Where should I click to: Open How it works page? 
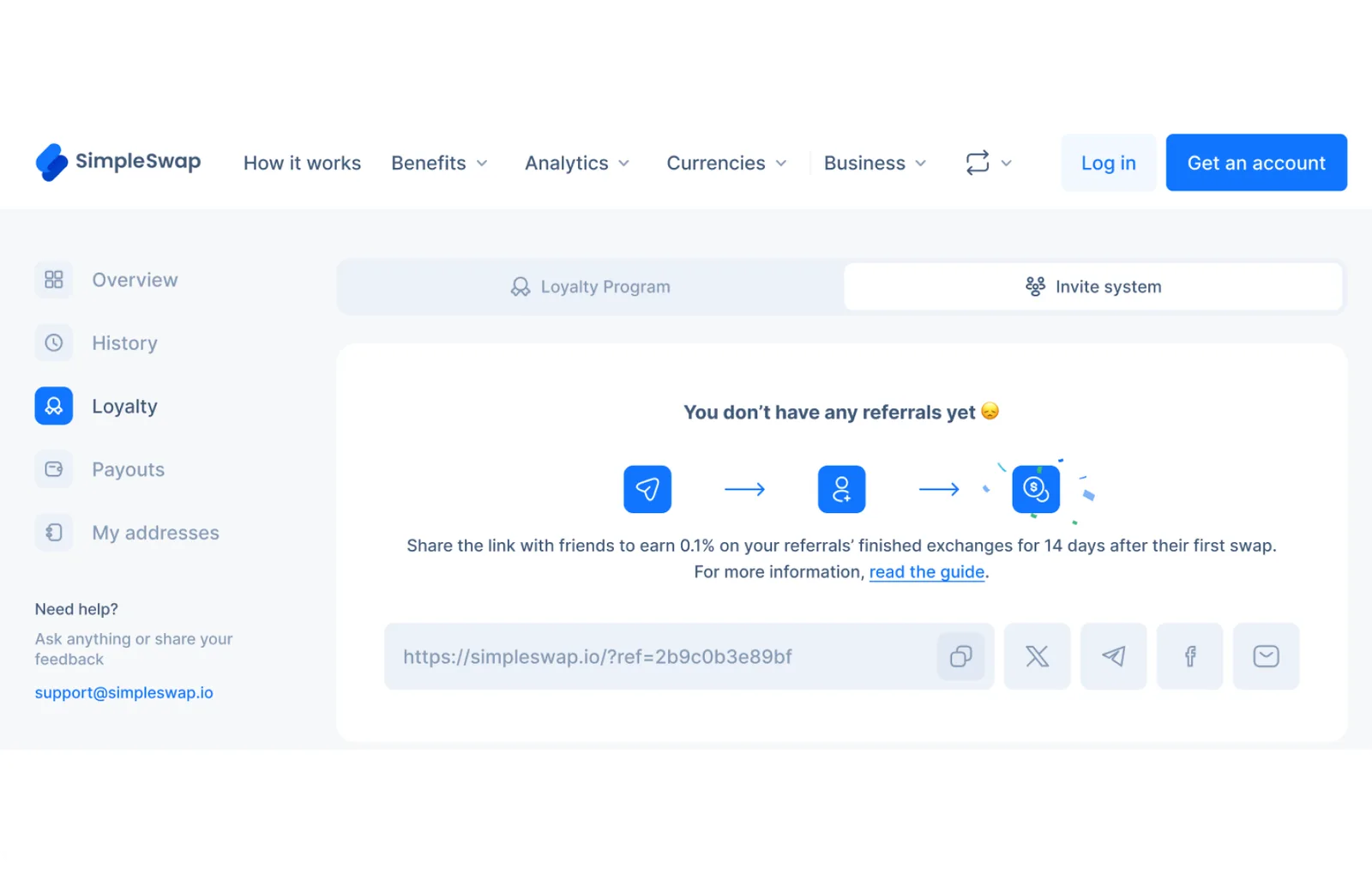[x=302, y=163]
